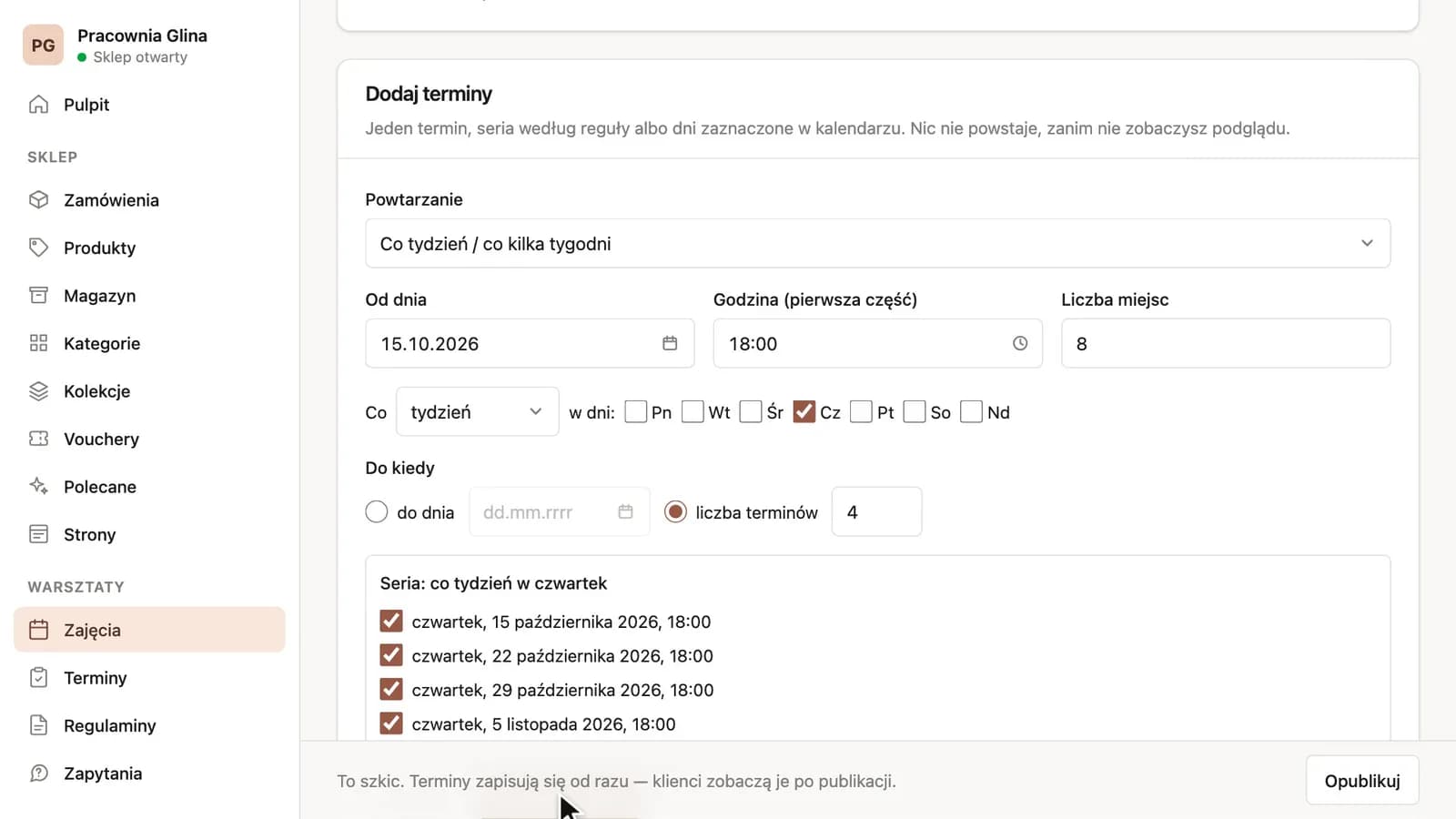Screen dimensions: 1456x819
Task: Open the 'tydzień' interval dropdown
Action: click(477, 412)
